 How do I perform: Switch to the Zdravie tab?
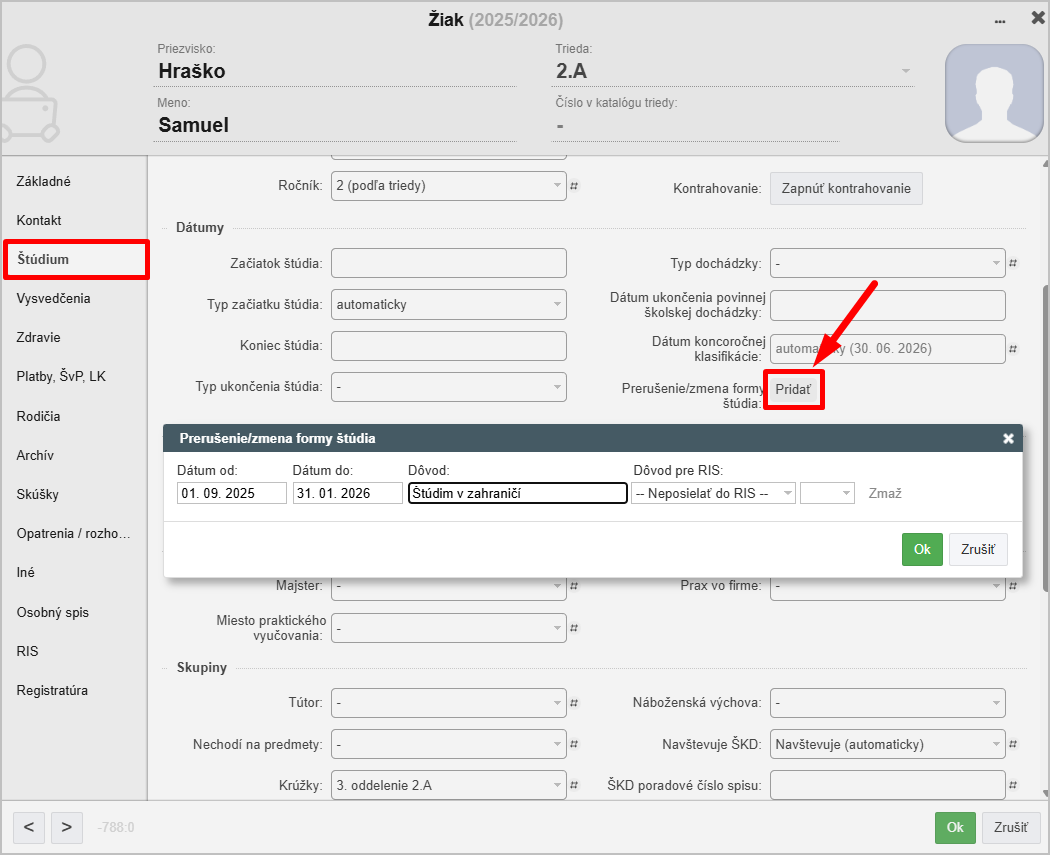[x=39, y=338]
